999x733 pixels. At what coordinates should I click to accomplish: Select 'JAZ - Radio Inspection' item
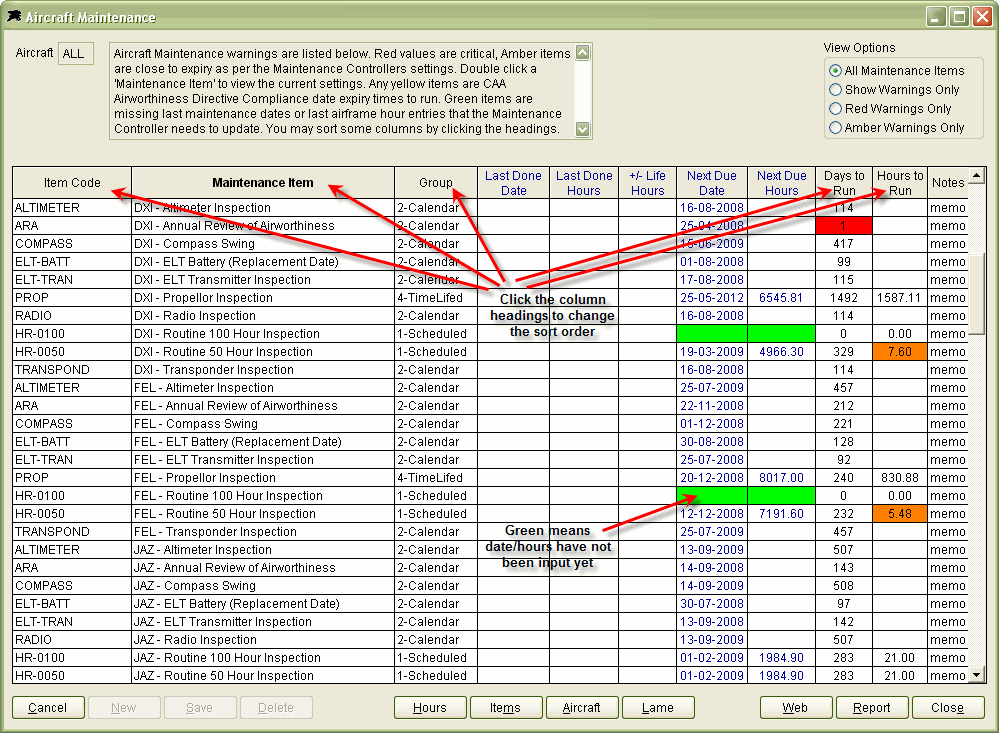[262, 639]
